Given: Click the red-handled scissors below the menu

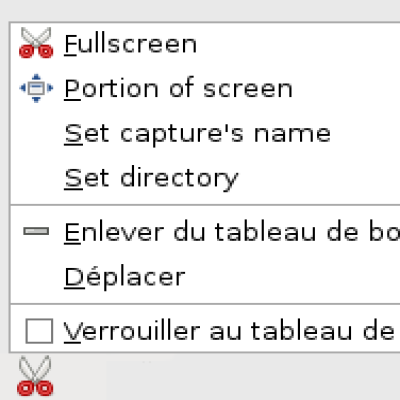Looking at the screenshot, I should click(x=35, y=376).
